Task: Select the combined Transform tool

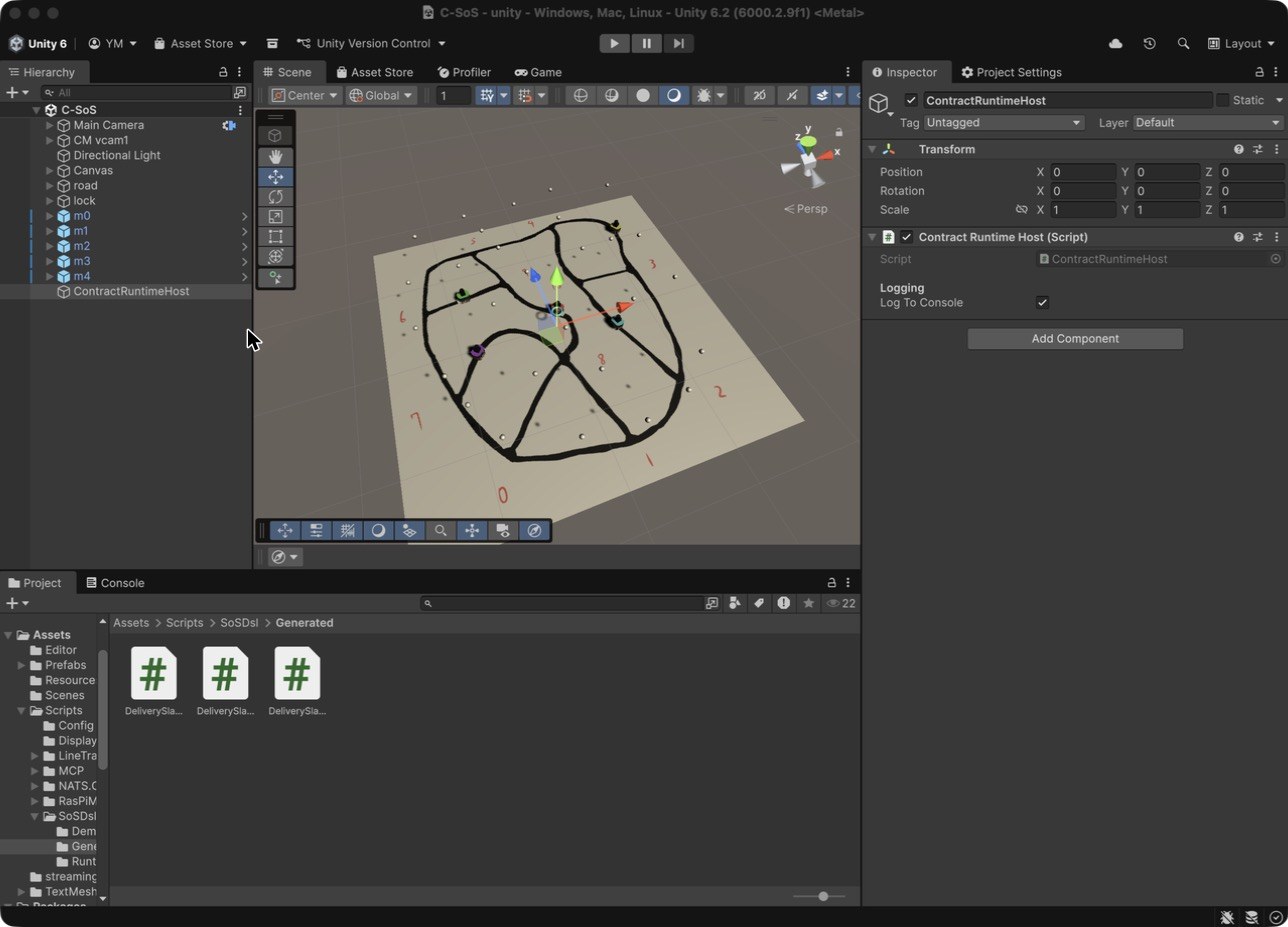Action: point(275,257)
